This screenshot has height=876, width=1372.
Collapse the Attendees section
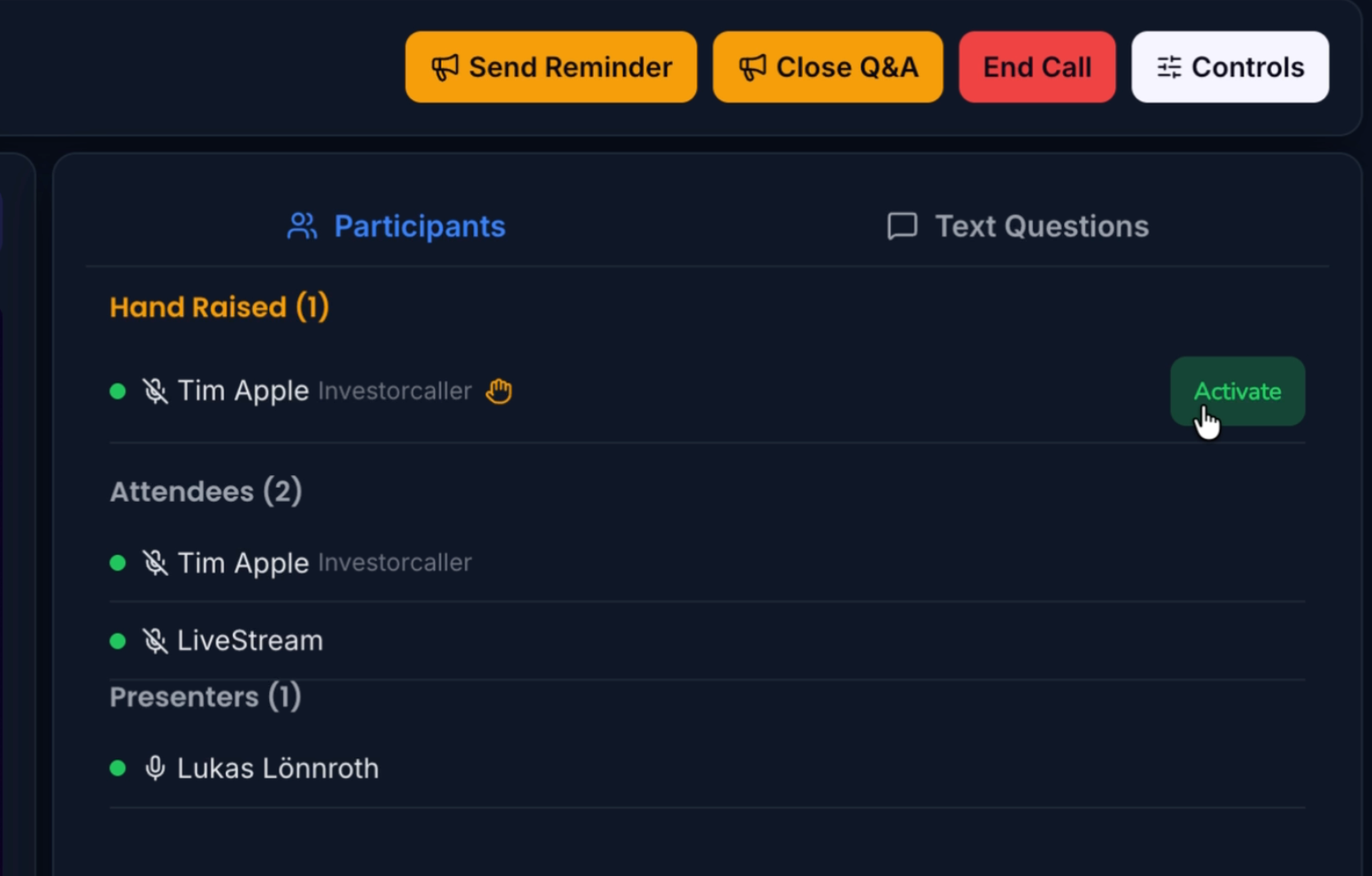[x=205, y=491]
